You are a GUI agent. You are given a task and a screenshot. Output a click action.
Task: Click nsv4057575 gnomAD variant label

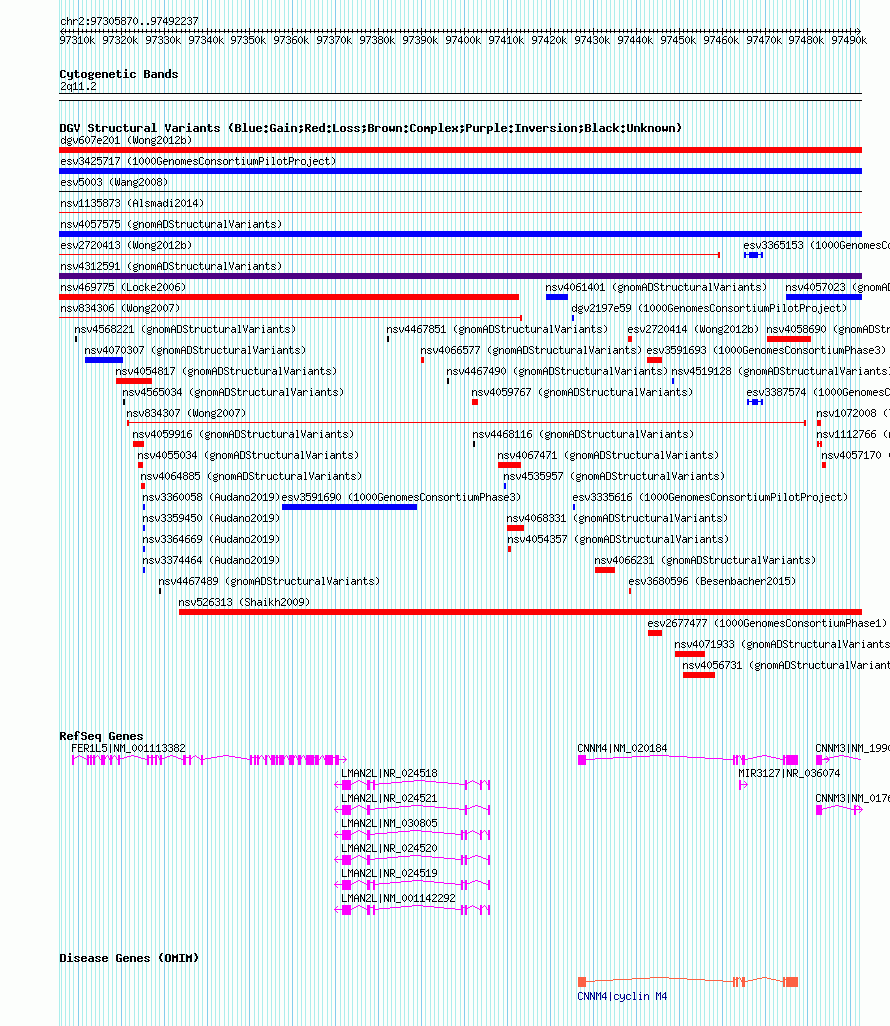[x=171, y=224]
